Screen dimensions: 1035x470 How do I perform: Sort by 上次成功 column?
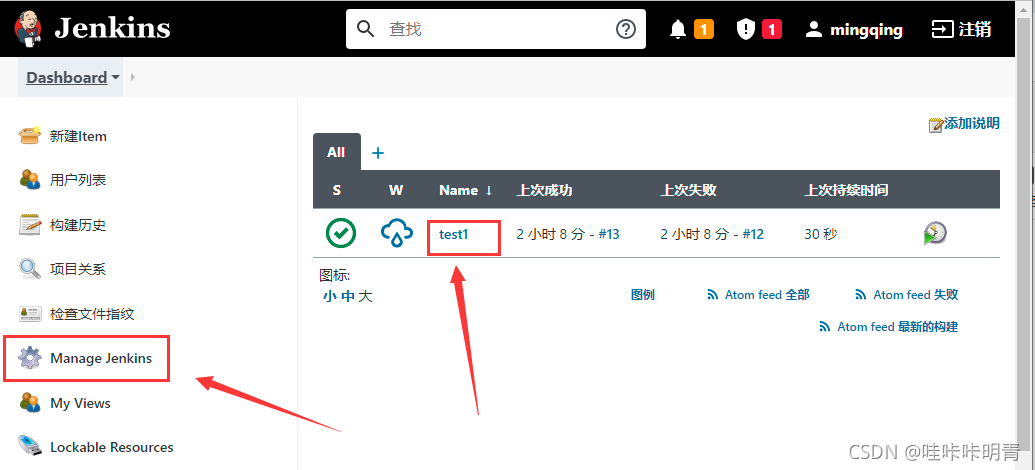click(544, 190)
